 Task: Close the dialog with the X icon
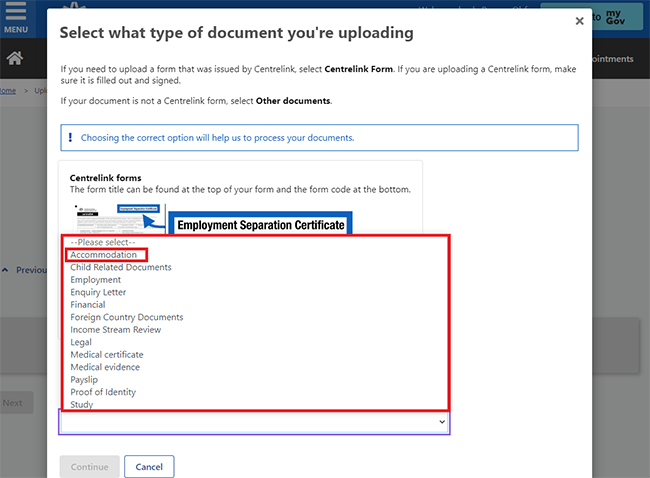pos(580,20)
